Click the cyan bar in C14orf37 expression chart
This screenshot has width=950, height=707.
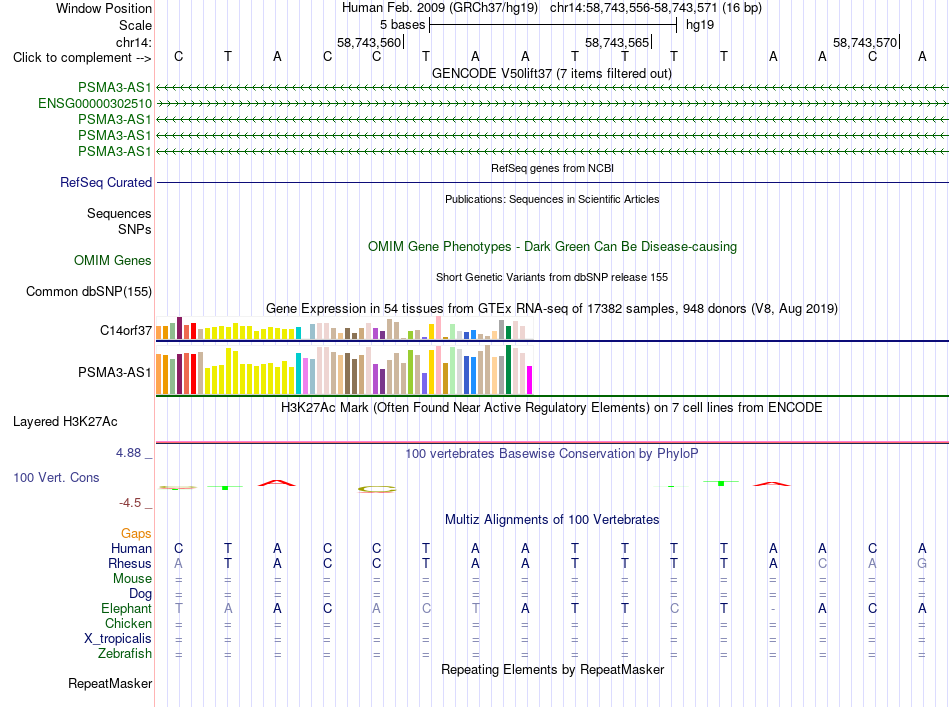coord(298,333)
